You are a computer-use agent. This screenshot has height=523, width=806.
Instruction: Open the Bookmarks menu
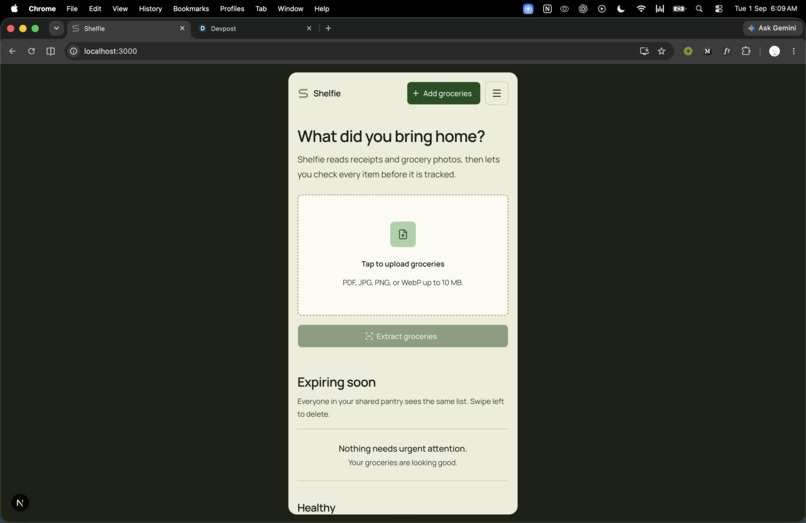[191, 8]
